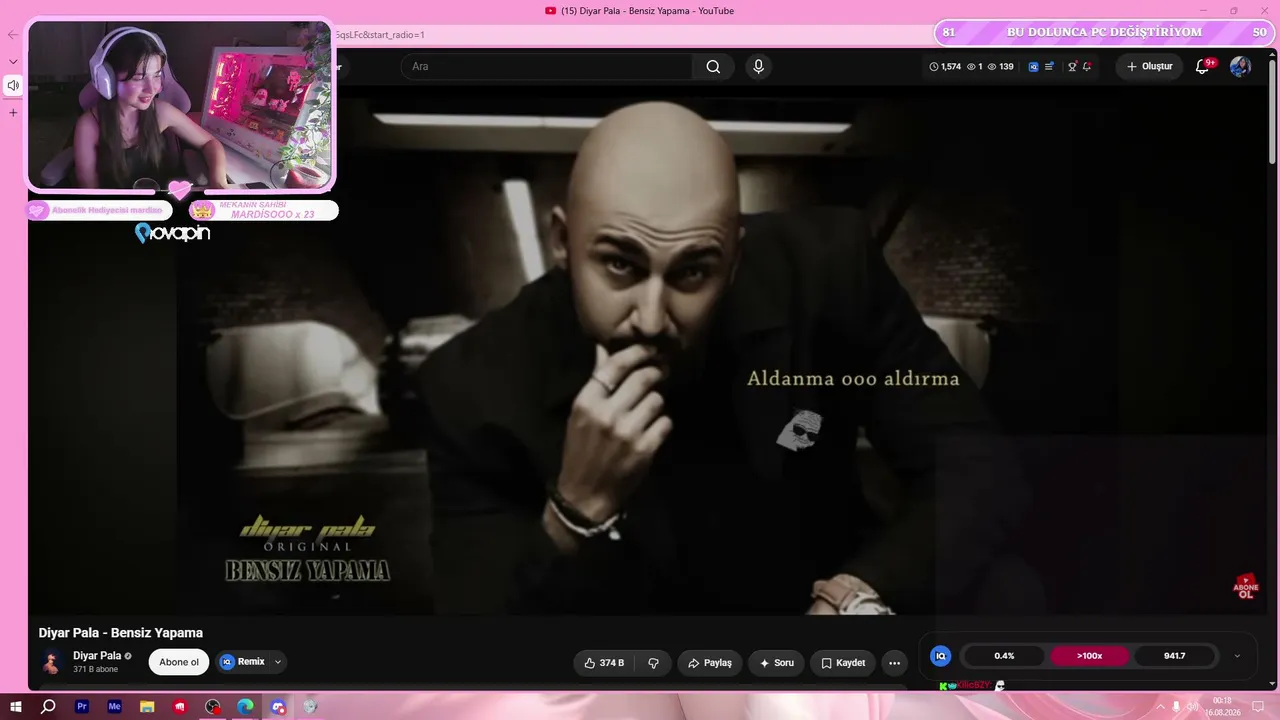Click the Oluştur create button

tap(1149, 67)
